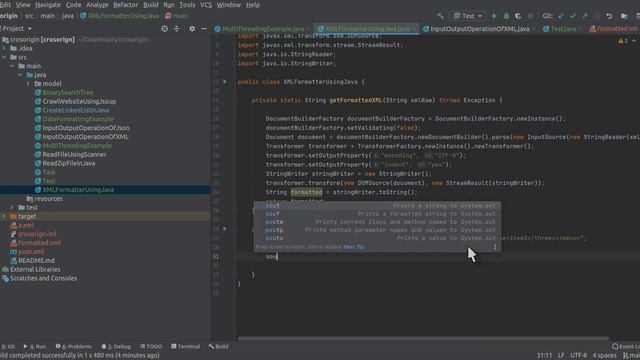
Task: Open Scratches and Consoles node
Action: (43, 278)
